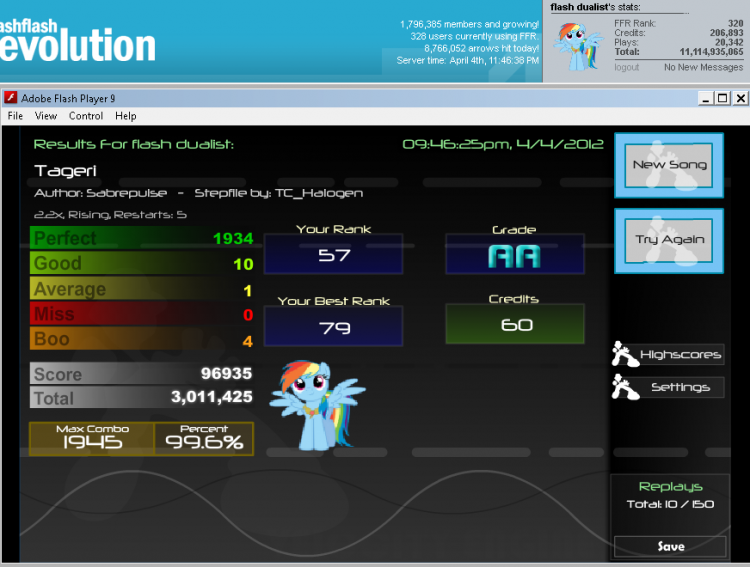Open the File menu

15,116
